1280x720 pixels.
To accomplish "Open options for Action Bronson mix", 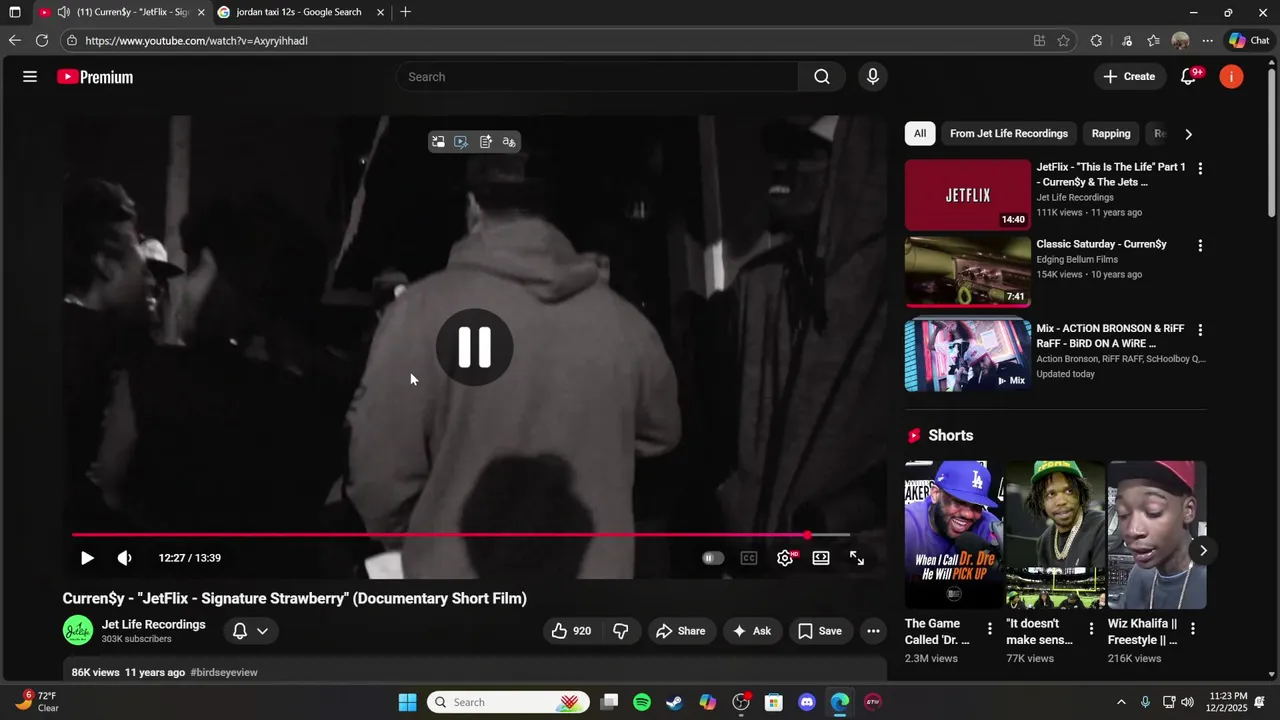I will [1200, 329].
